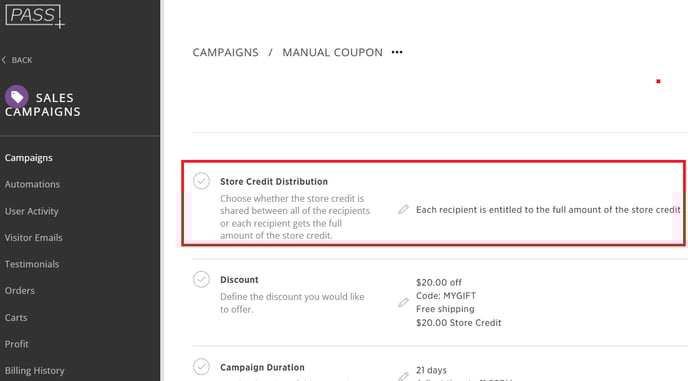Image resolution: width=688 pixels, height=381 pixels.
Task: Click the purple Sales Campaigns tag icon
Action: pyautogui.click(x=17, y=97)
